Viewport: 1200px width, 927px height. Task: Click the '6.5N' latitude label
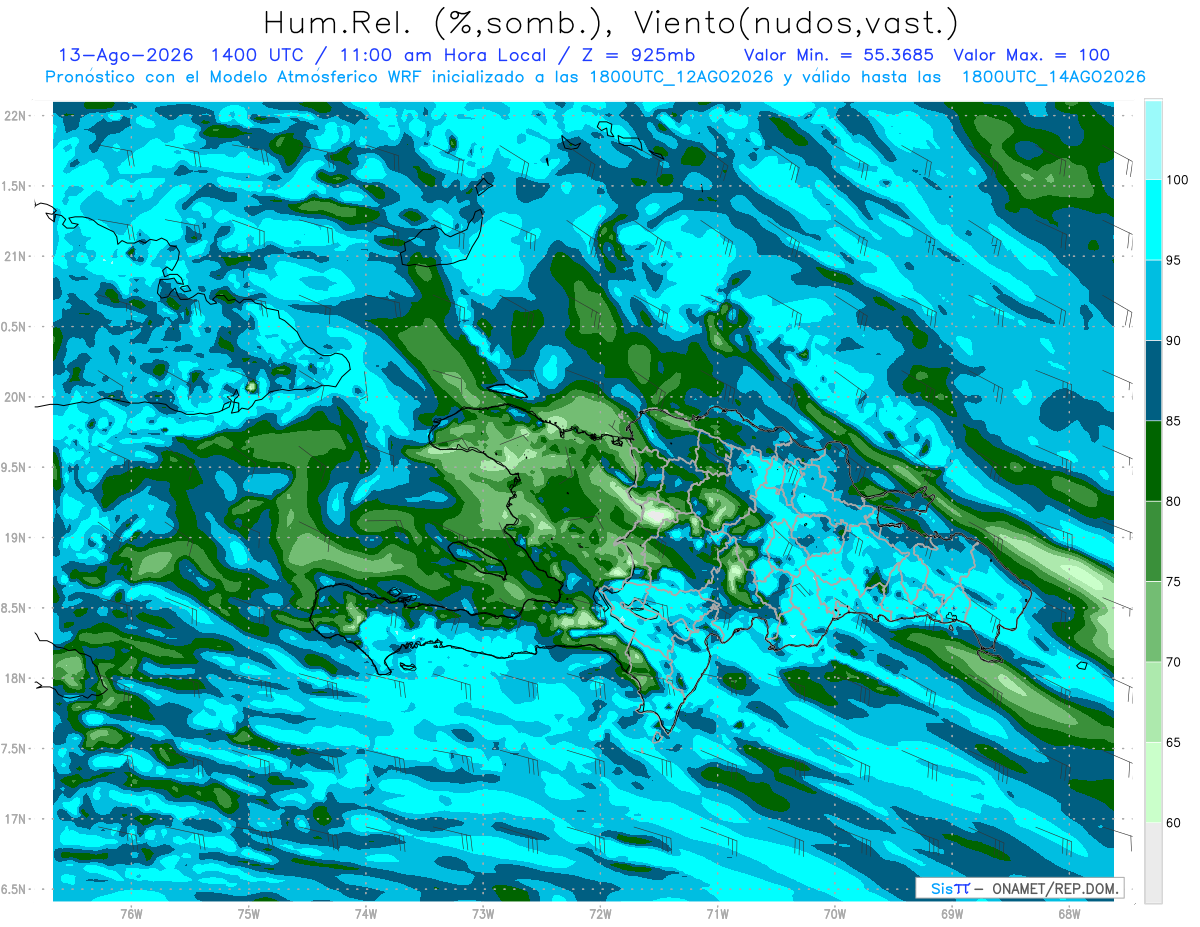pos(14,889)
